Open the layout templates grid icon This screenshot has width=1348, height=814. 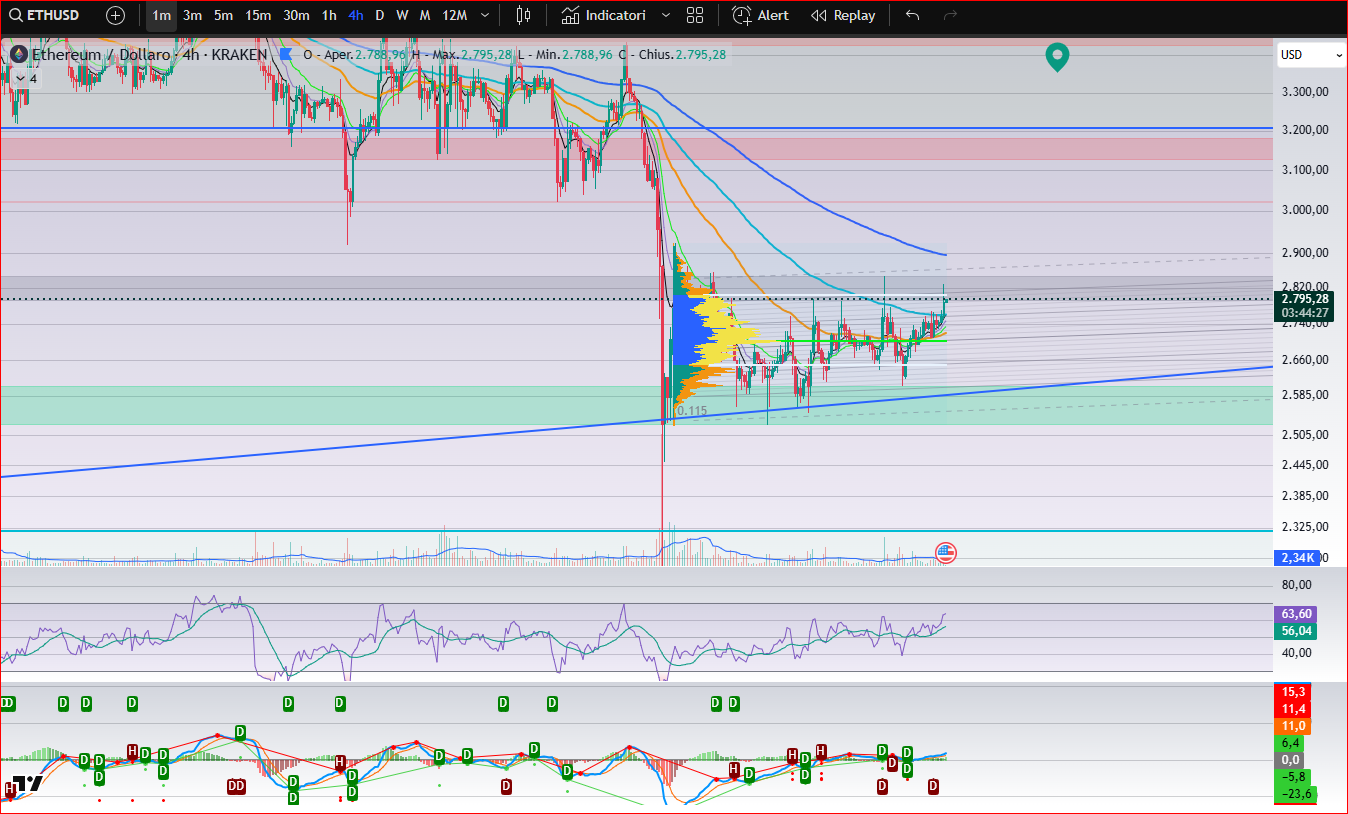[695, 15]
